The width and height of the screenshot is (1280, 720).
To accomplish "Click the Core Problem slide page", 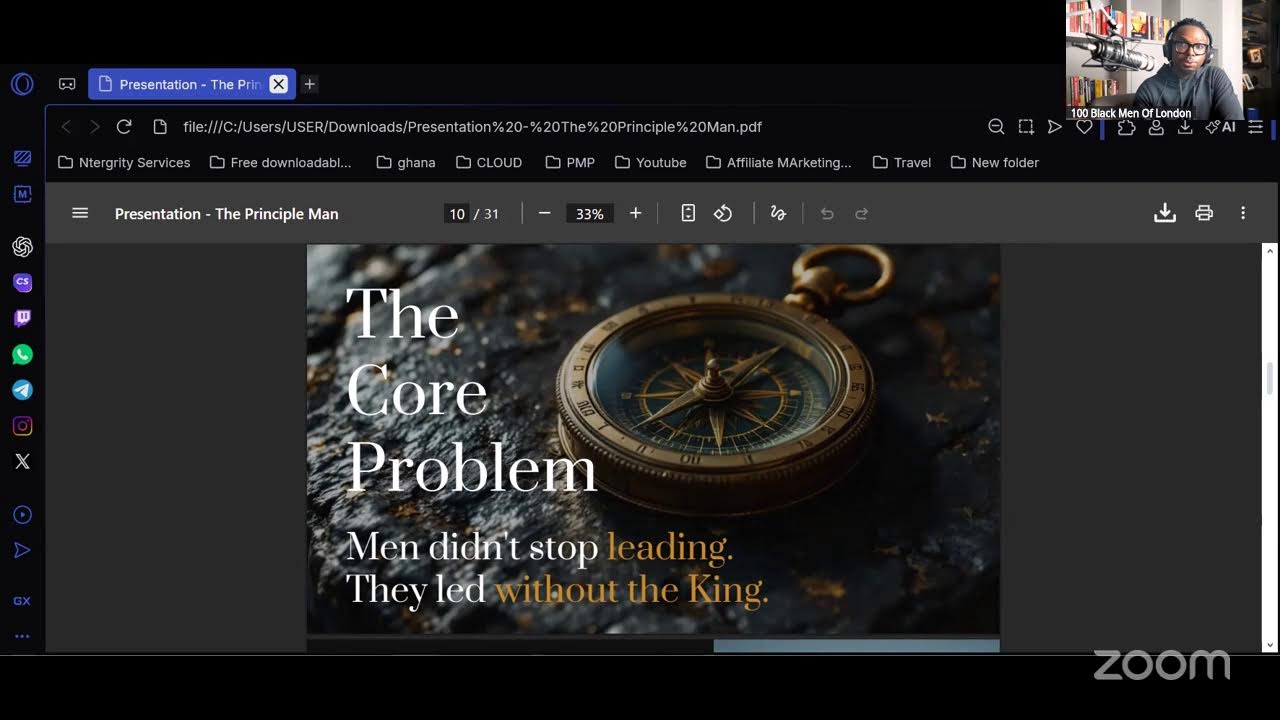I will point(653,439).
